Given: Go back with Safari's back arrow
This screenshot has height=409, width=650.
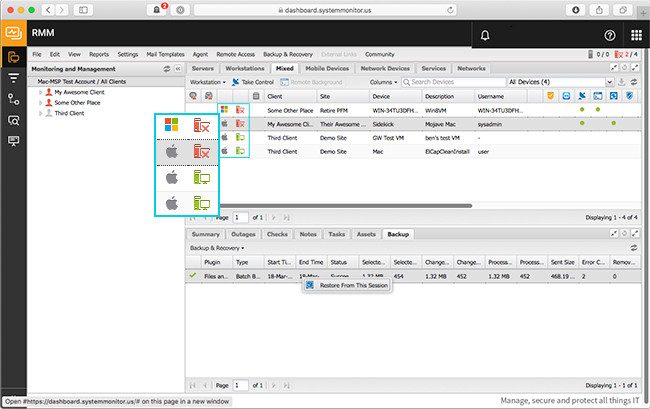Looking at the screenshot, I should tap(48, 10).
